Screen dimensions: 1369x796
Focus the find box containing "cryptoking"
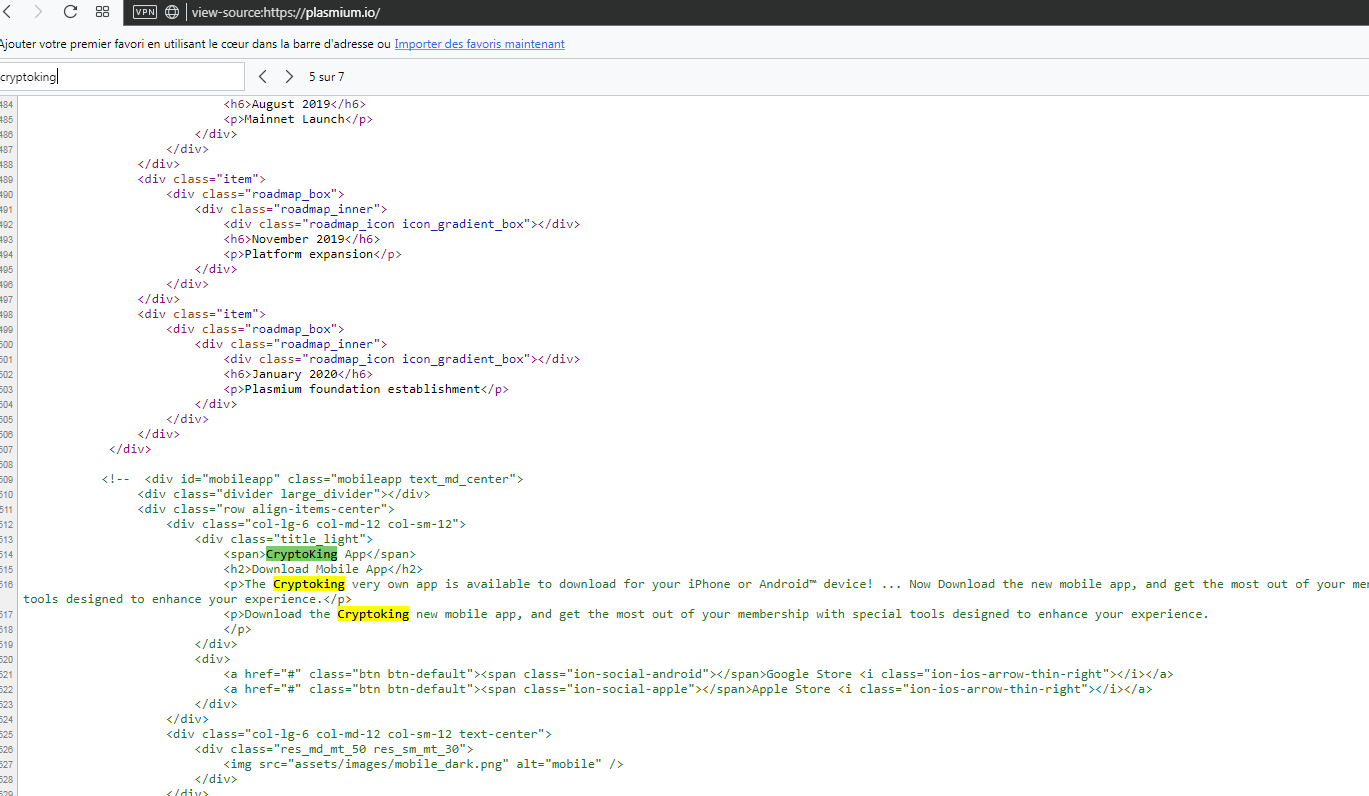point(121,77)
